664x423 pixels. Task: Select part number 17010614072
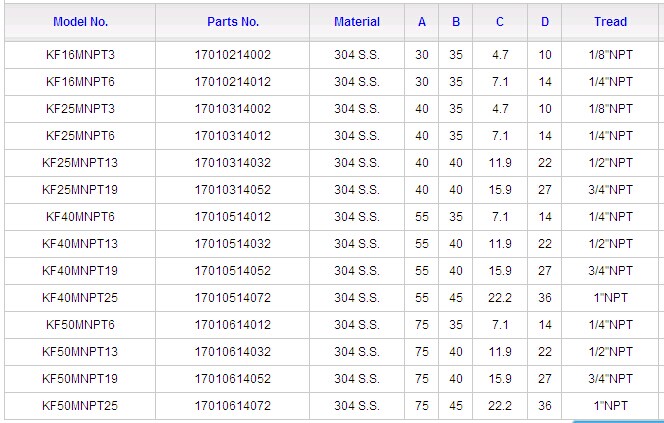(x=232, y=406)
